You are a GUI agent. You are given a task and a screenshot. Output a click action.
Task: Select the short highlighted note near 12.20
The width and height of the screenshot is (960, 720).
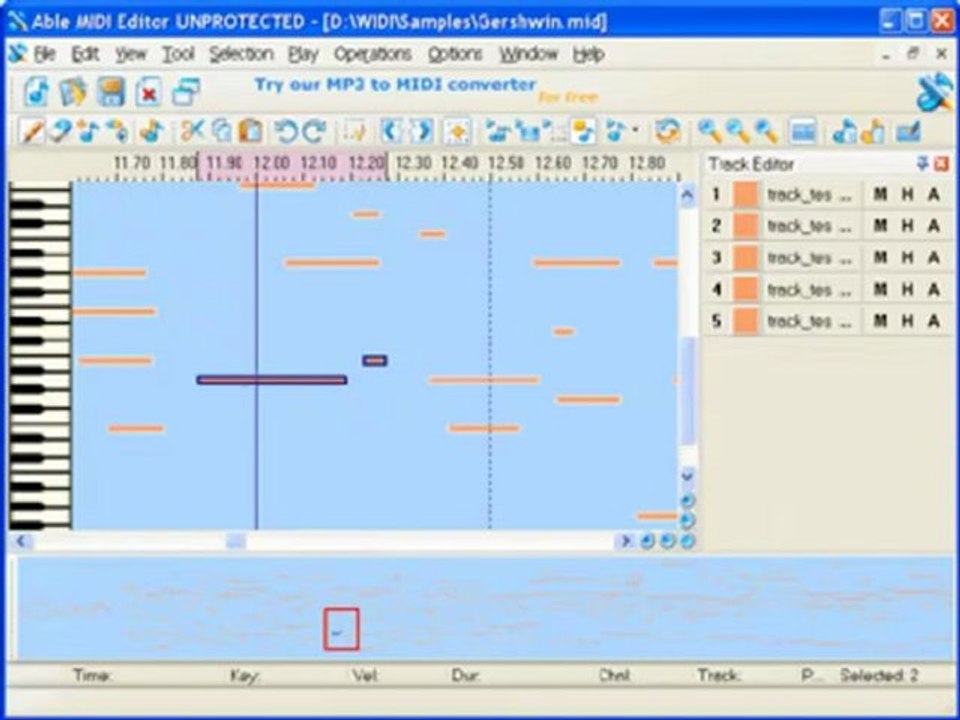(375, 361)
